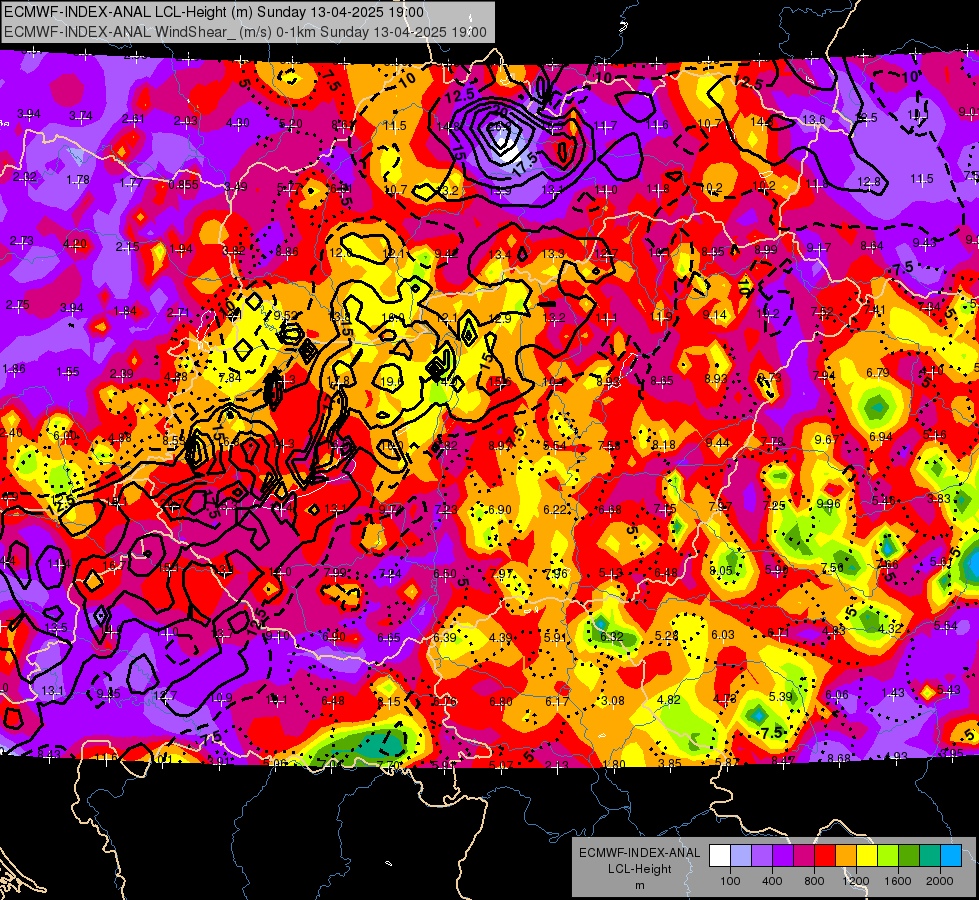Image resolution: width=979 pixels, height=900 pixels.
Task: Click the LCL-Height title line at top
Action: (214, 12)
